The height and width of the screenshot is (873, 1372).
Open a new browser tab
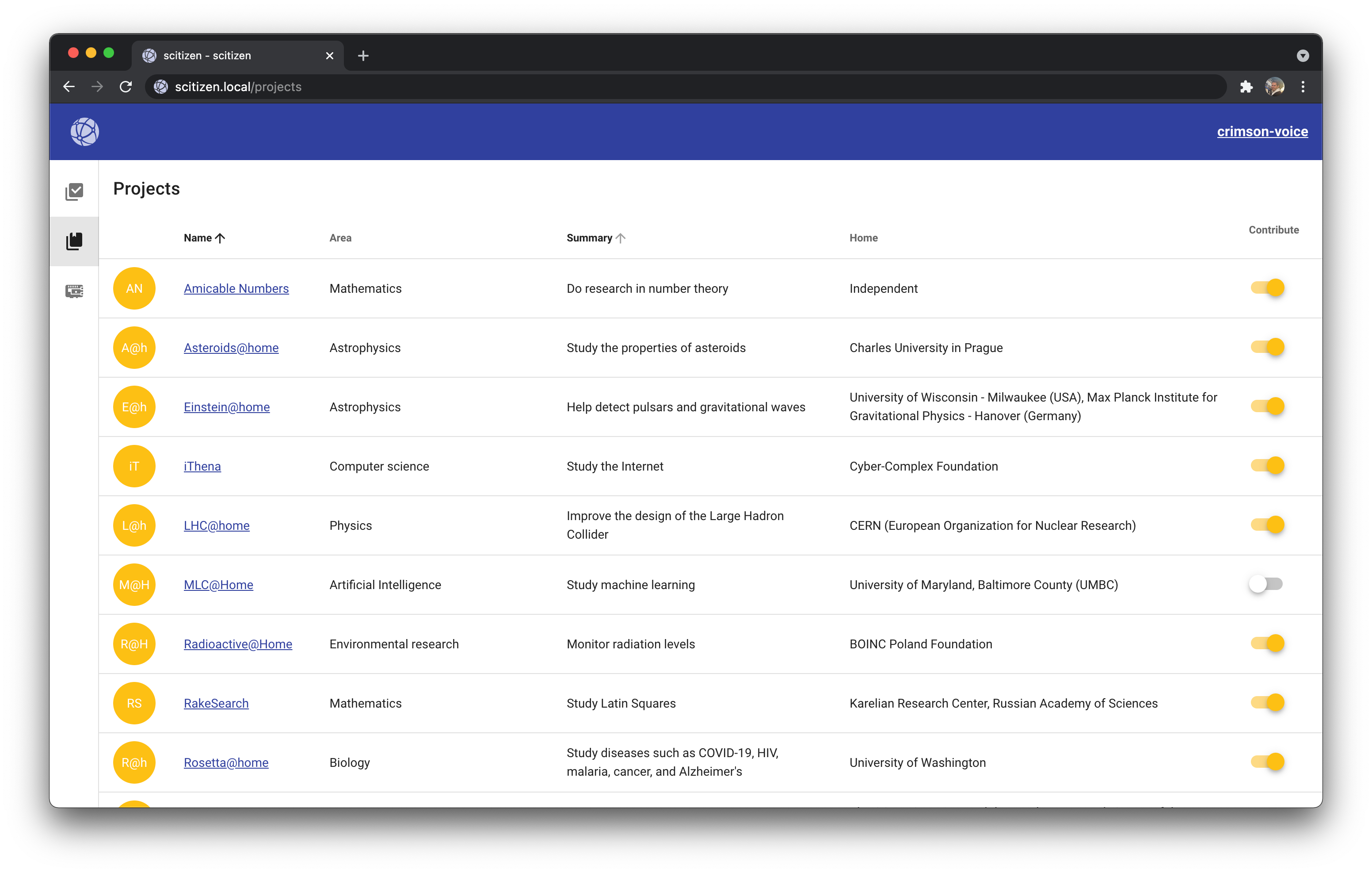point(363,55)
